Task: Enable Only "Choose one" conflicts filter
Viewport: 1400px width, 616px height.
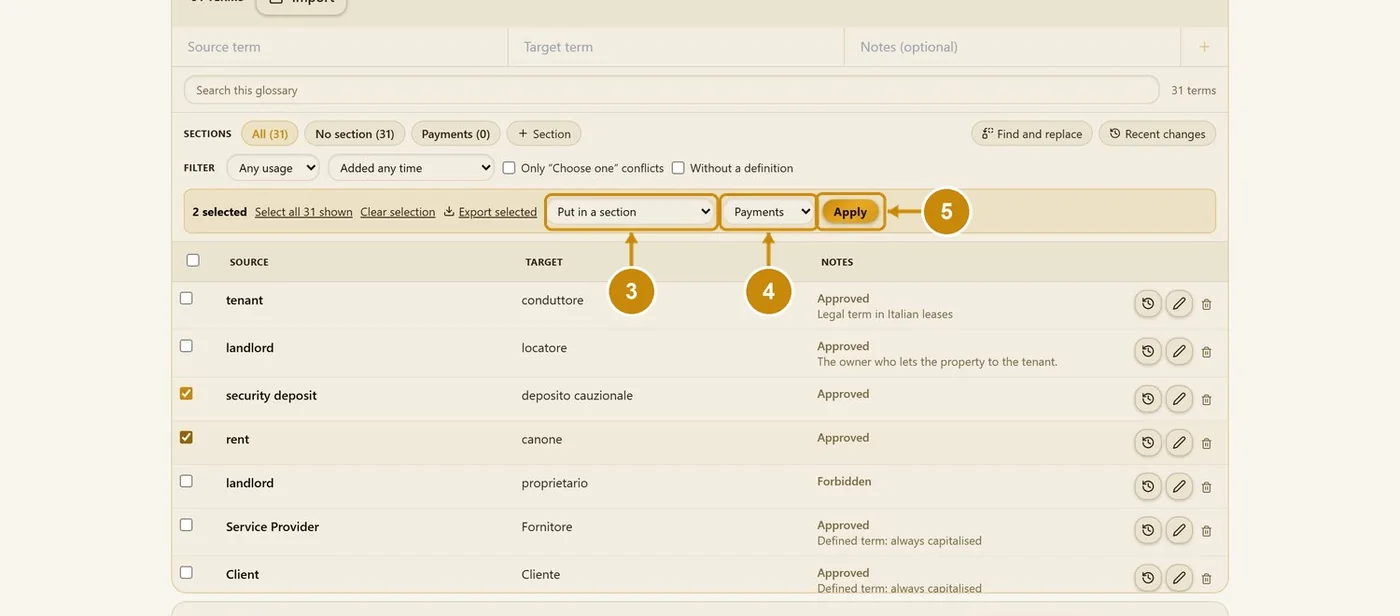Action: (509, 168)
